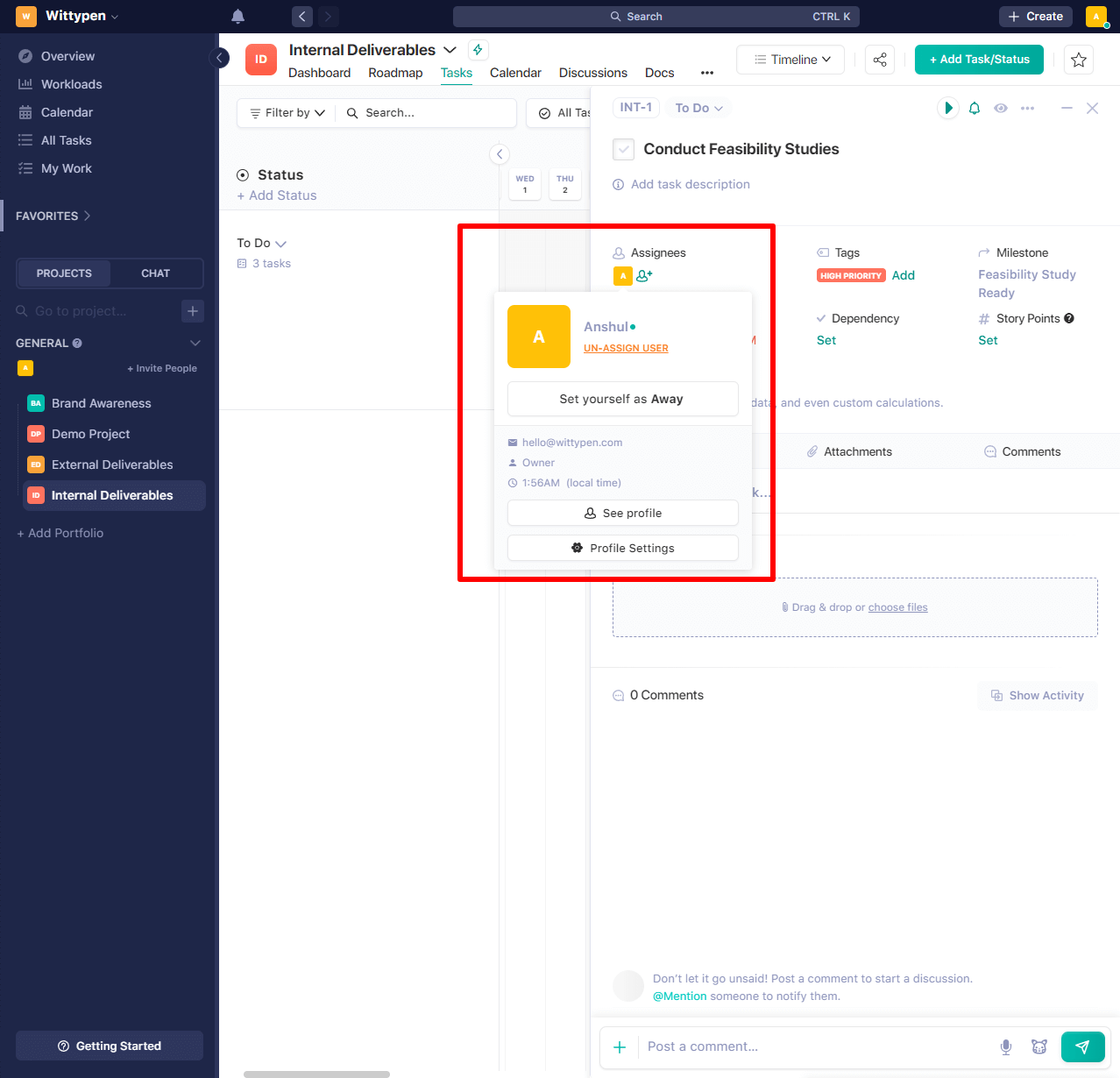Click the plus icon beside Go to project

[193, 311]
